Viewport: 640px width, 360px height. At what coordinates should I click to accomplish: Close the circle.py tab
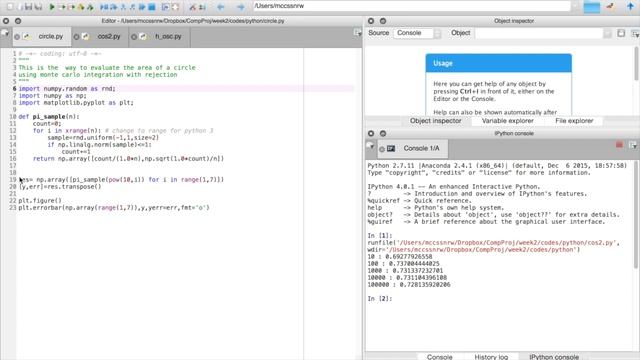17,37
